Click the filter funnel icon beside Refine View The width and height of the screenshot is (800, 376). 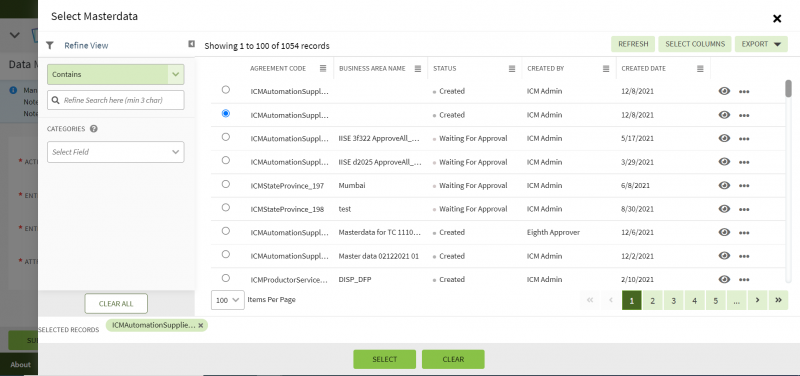[x=49, y=45]
